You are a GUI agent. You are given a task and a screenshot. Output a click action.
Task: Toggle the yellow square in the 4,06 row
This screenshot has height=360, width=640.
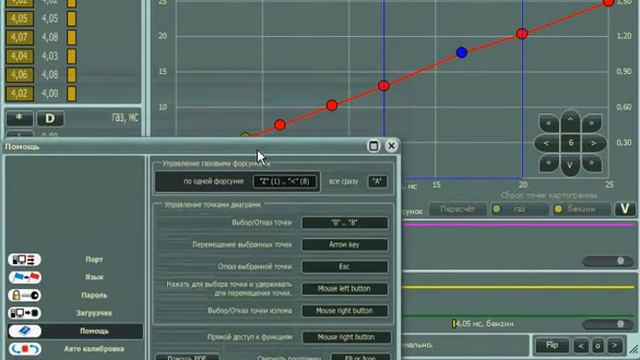tap(71, 75)
